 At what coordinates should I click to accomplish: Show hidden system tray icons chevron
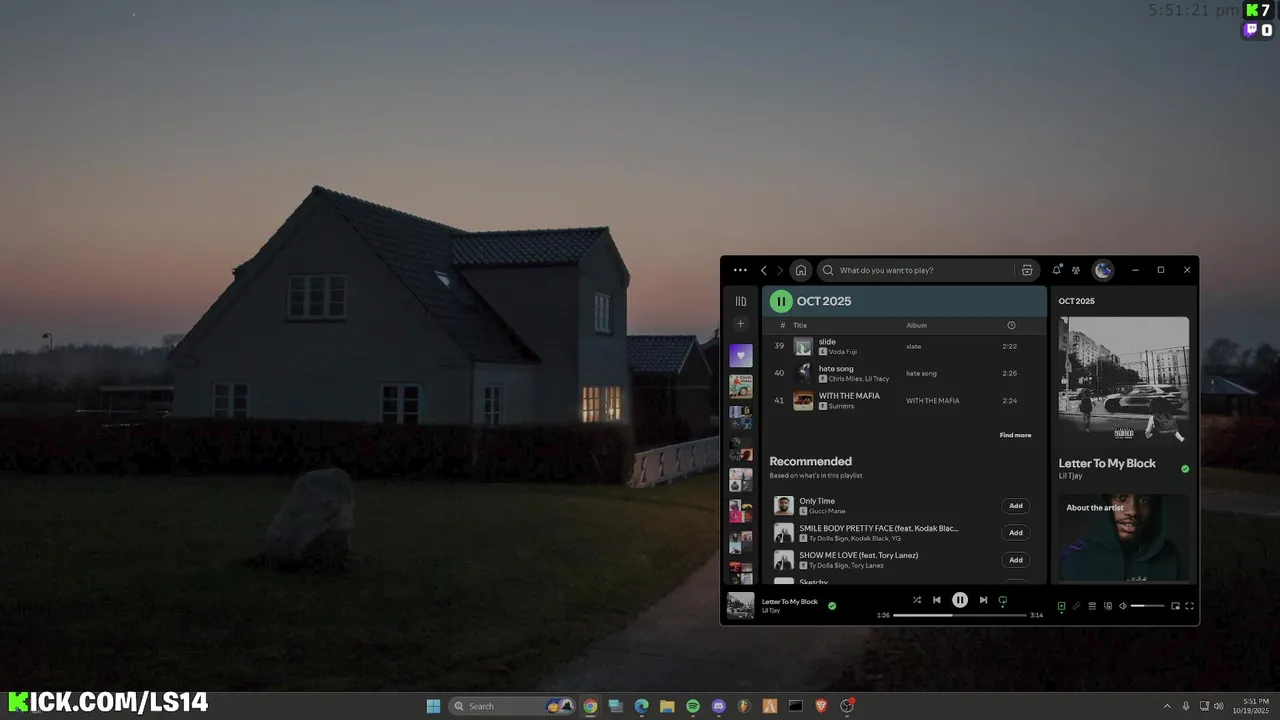point(1167,706)
